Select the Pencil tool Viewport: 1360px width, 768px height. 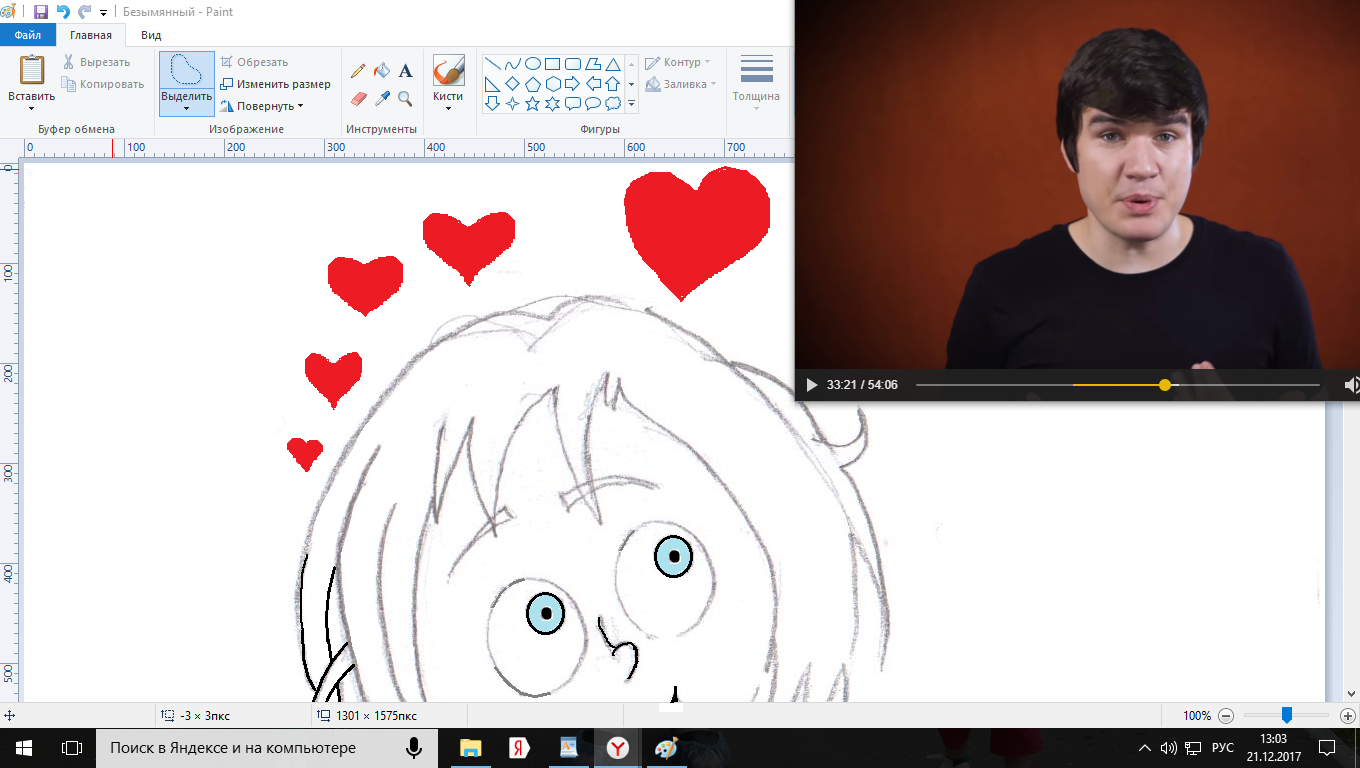(357, 71)
